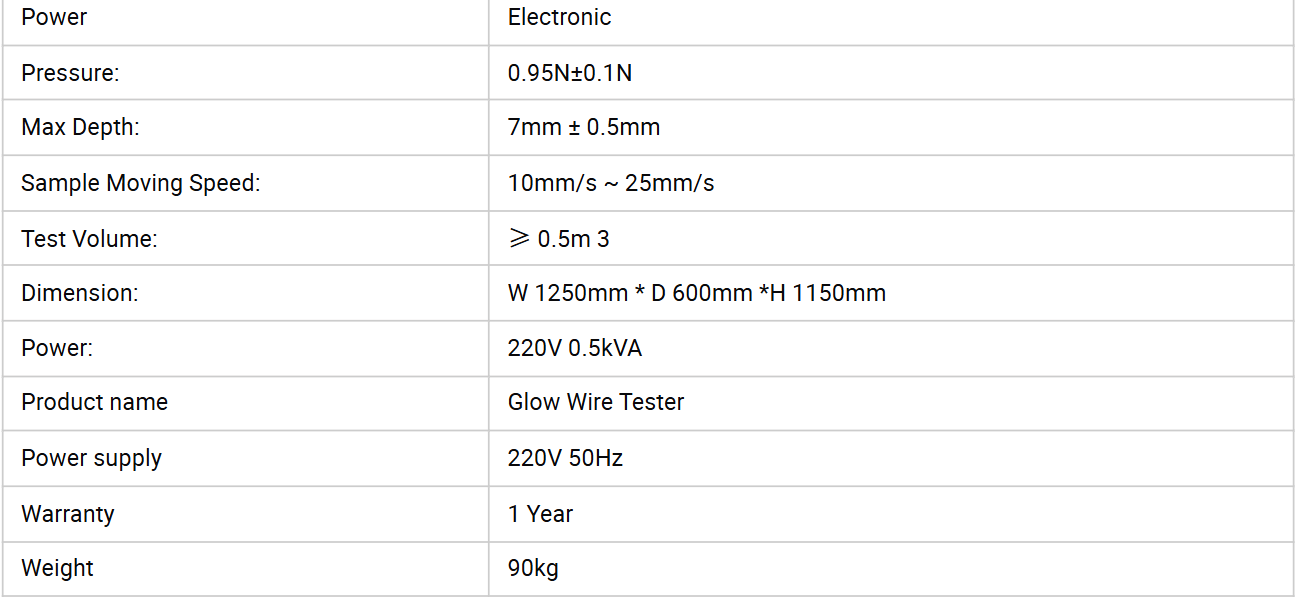The height and width of the screenshot is (608, 1300).
Task: Click the 'Glow Wire Tester' product name
Action: [x=596, y=402]
